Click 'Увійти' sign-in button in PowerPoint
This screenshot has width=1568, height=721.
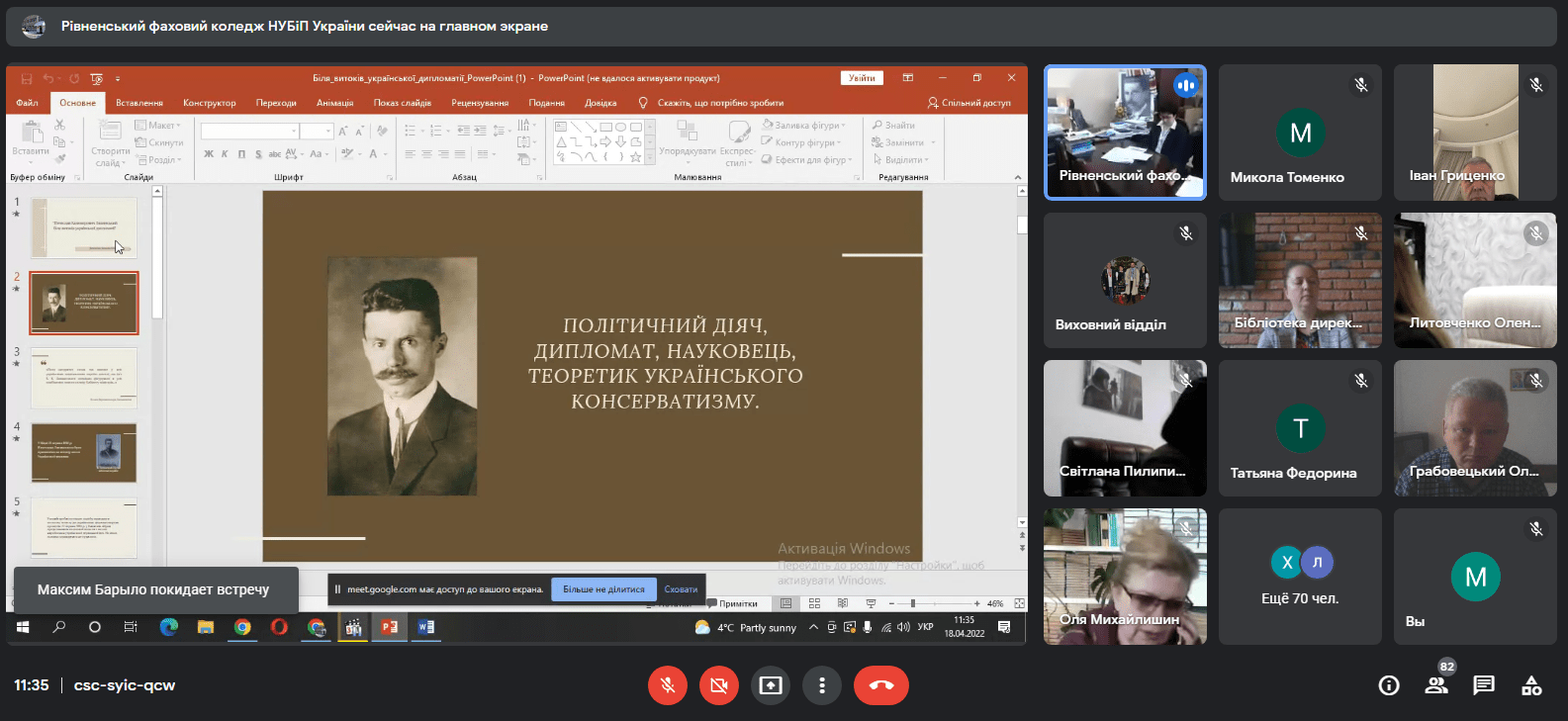point(862,78)
